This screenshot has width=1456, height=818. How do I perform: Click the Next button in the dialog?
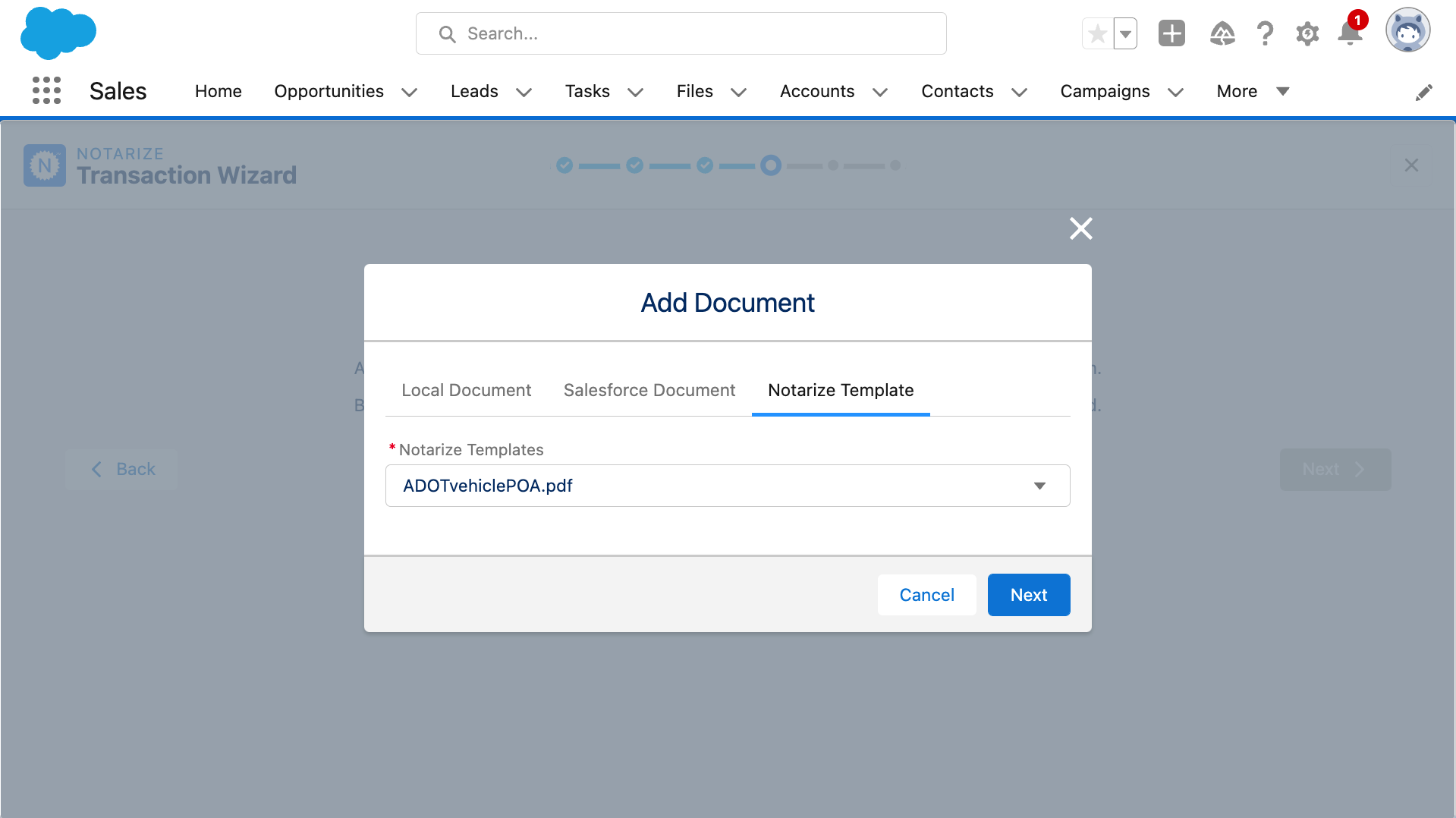click(1028, 595)
